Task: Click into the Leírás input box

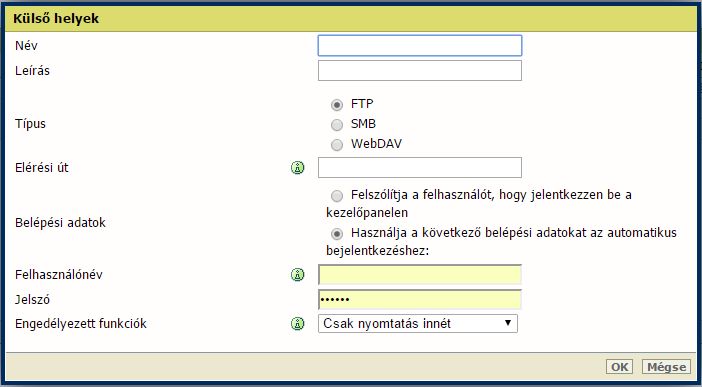Action: tap(420, 71)
